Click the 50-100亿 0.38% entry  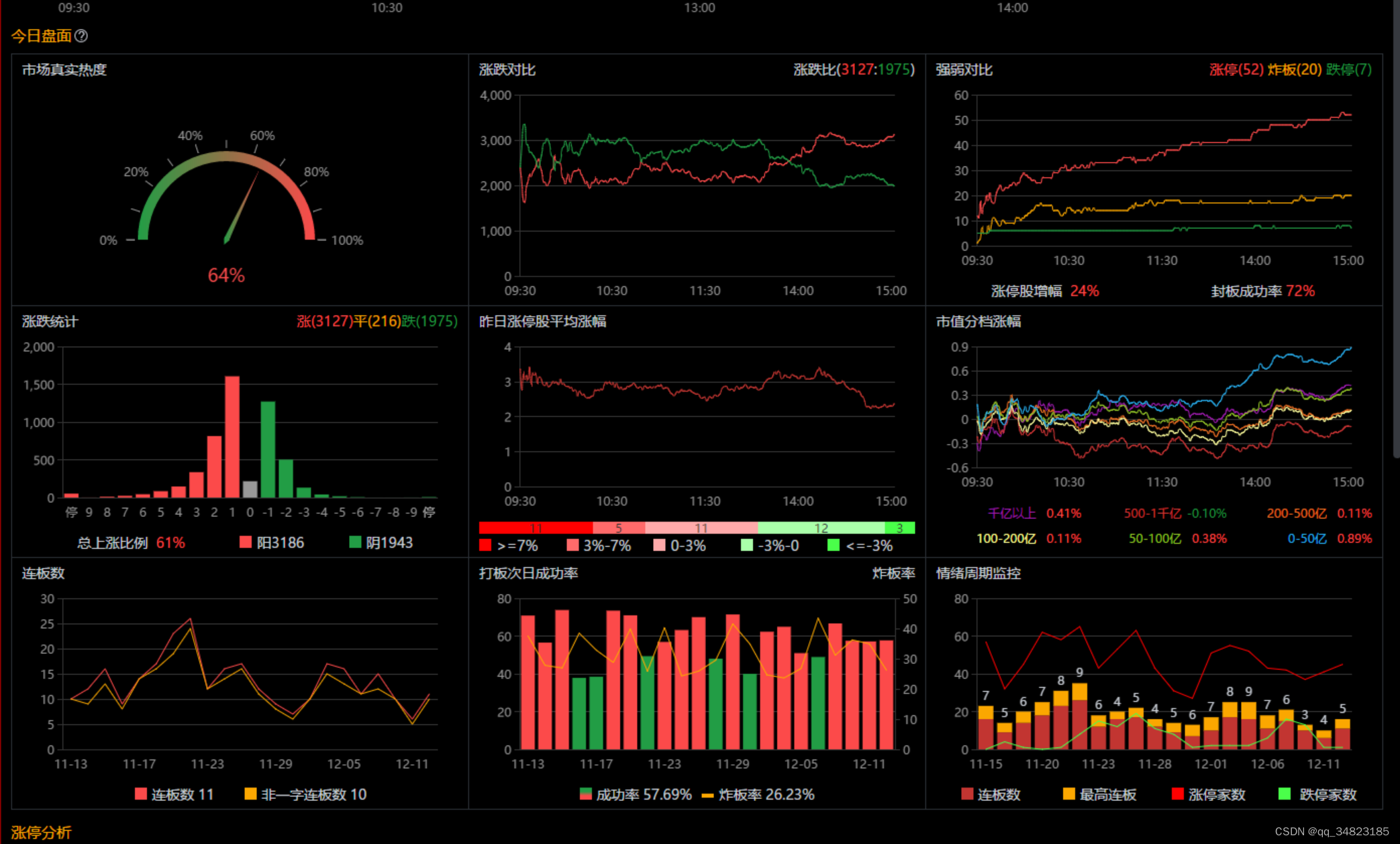coord(1178,538)
